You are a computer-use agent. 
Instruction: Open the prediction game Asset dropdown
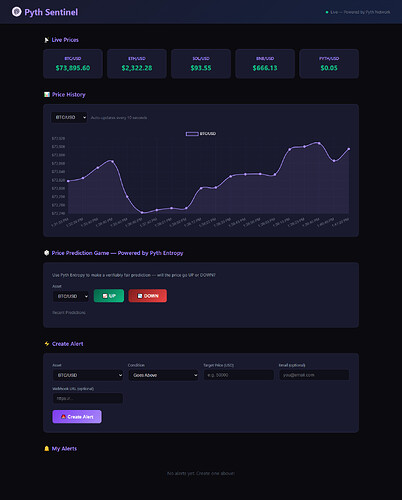[x=71, y=296]
